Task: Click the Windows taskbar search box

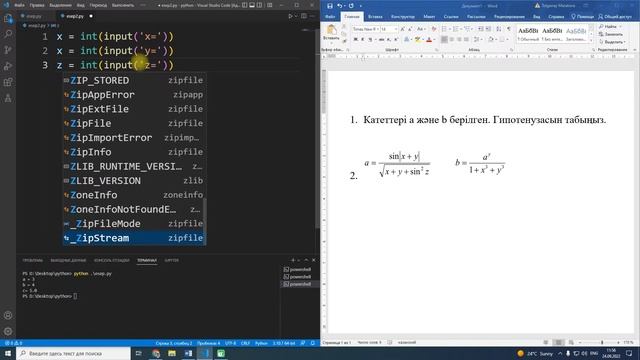Action: coord(73,353)
